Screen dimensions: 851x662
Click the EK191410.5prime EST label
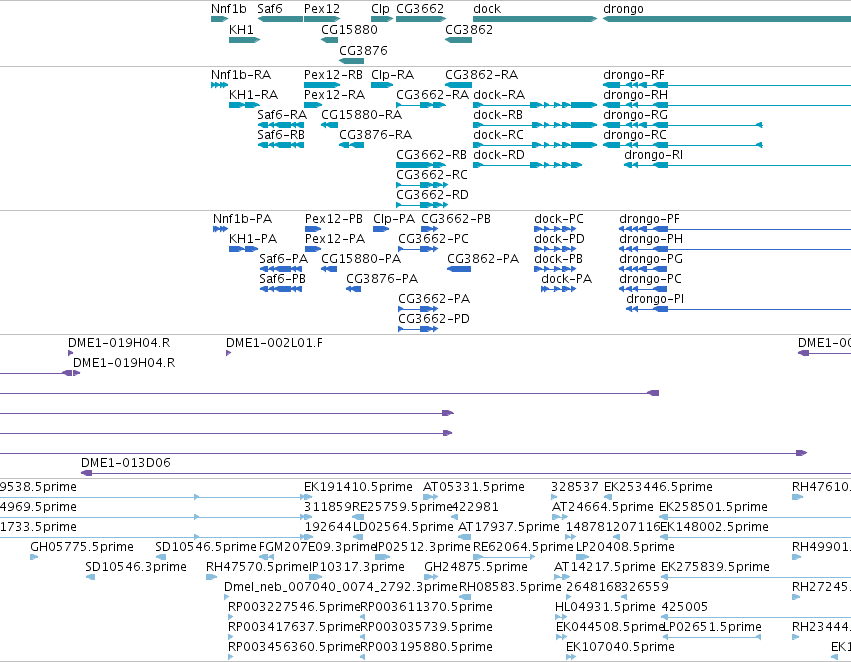coord(358,487)
